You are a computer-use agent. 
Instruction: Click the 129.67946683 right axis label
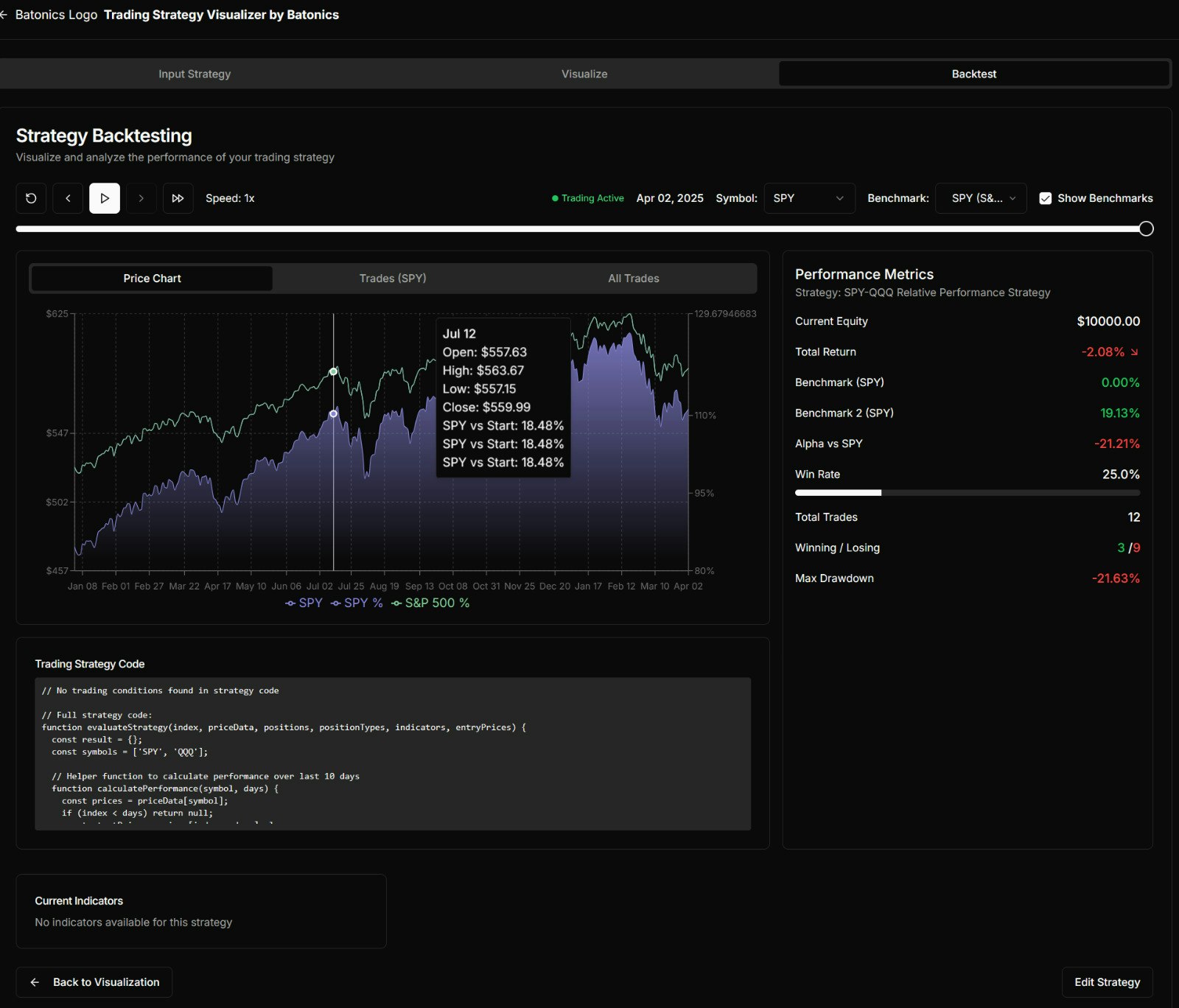[x=725, y=314]
